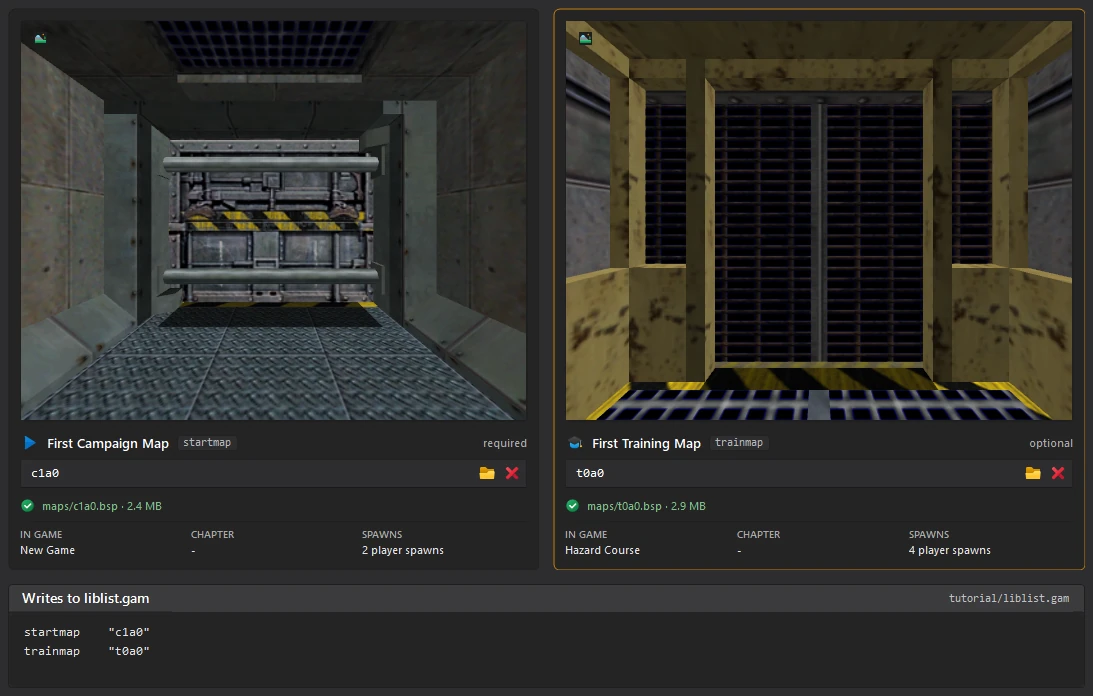Click the startmap "c1a0" output line
1093x696 pixels.
pos(87,633)
